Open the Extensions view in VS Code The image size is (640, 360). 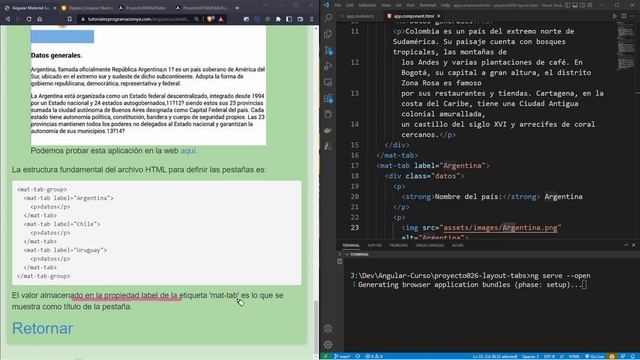(328, 98)
